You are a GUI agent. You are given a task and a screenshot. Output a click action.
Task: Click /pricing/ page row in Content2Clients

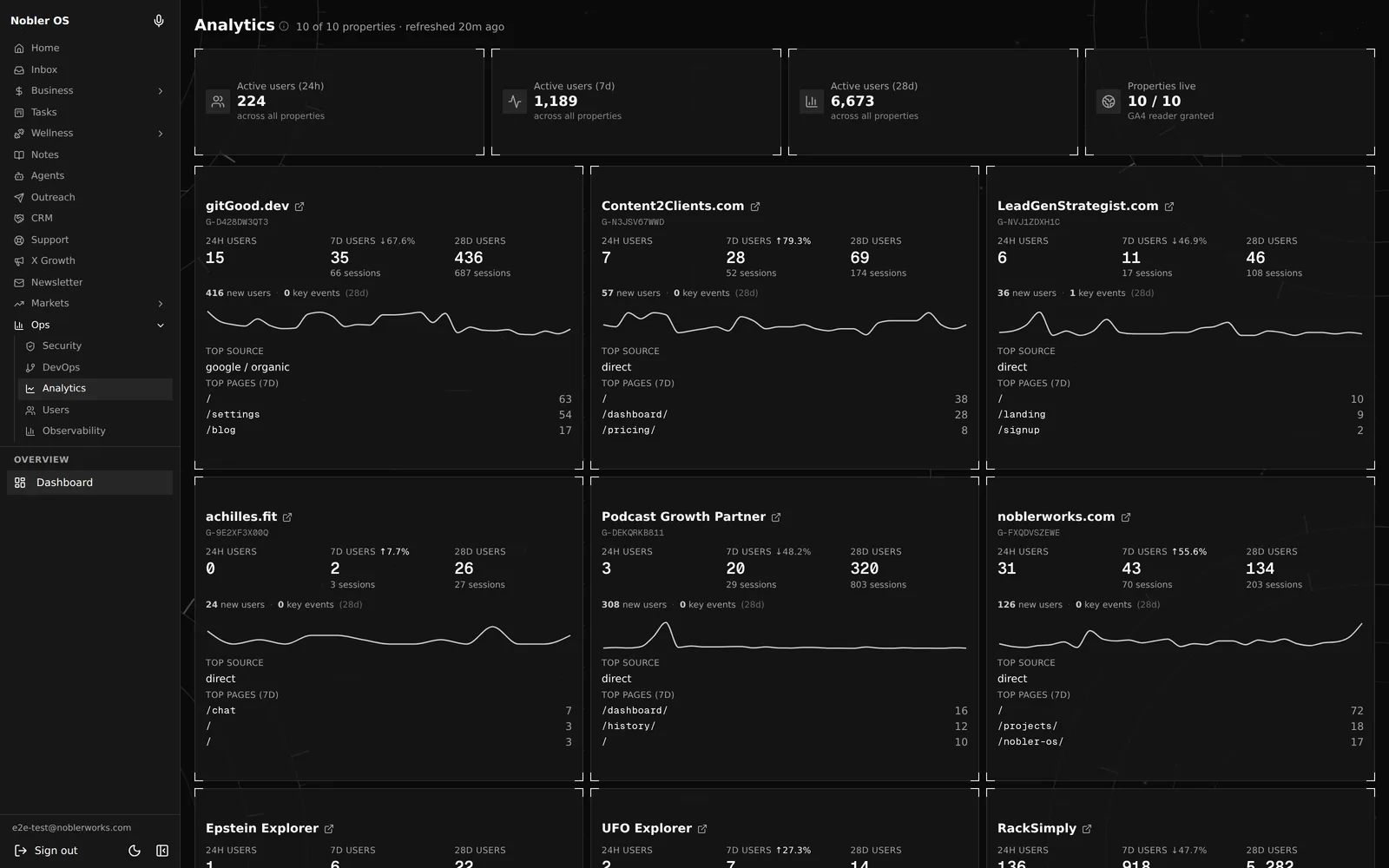(x=784, y=431)
